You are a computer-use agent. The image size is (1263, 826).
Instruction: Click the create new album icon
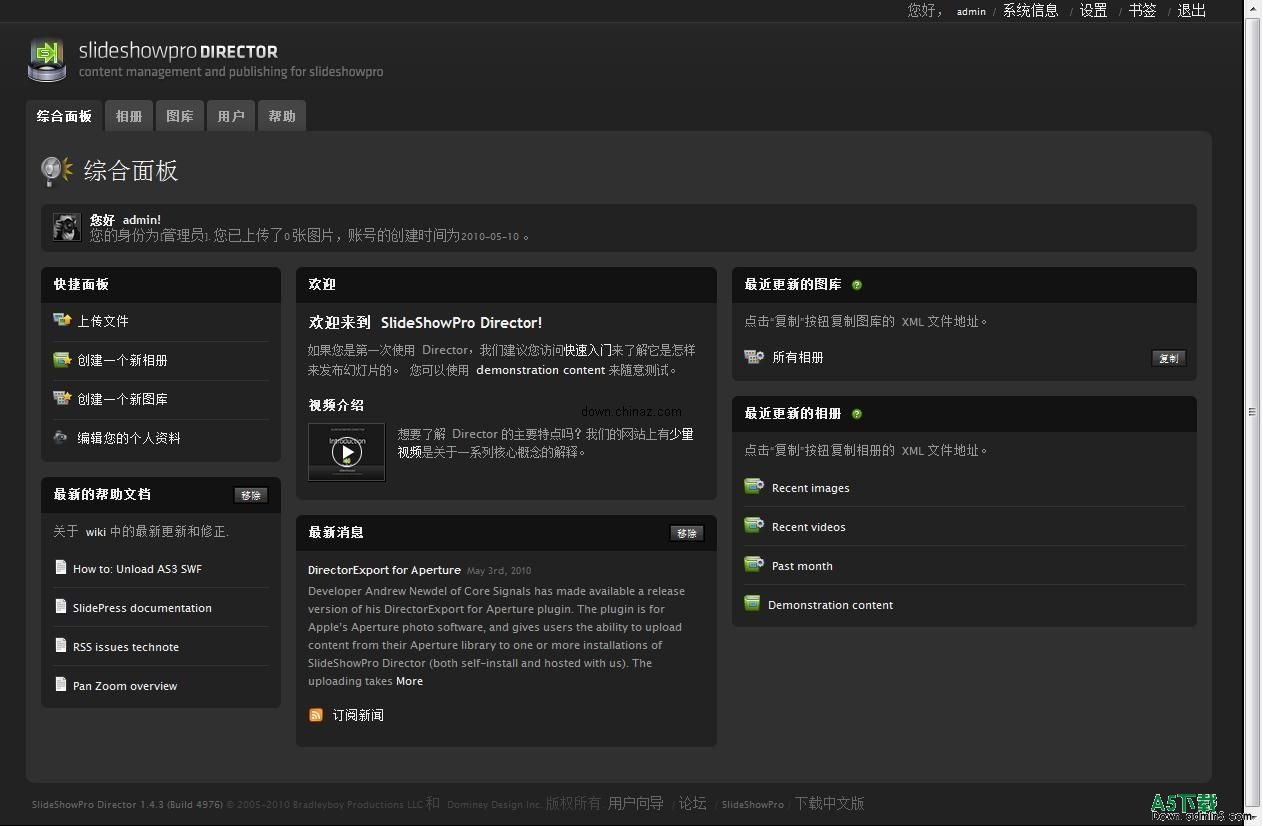[x=62, y=359]
